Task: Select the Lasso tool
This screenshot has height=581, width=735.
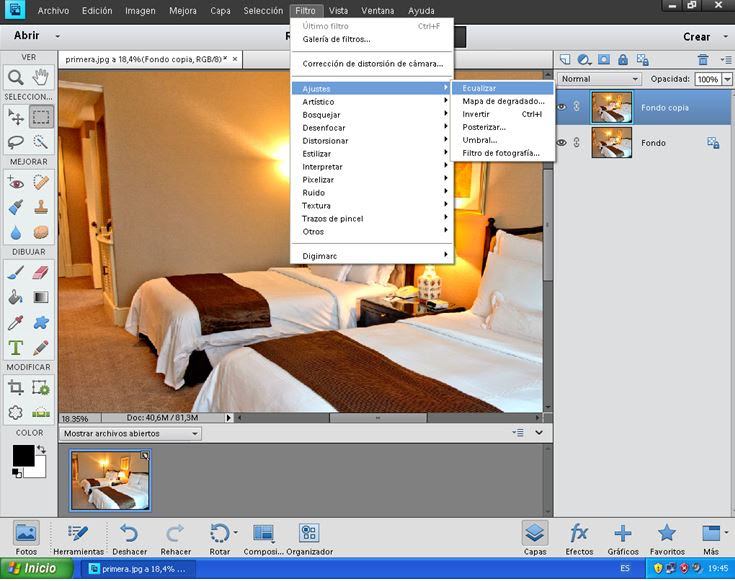Action: click(x=16, y=142)
